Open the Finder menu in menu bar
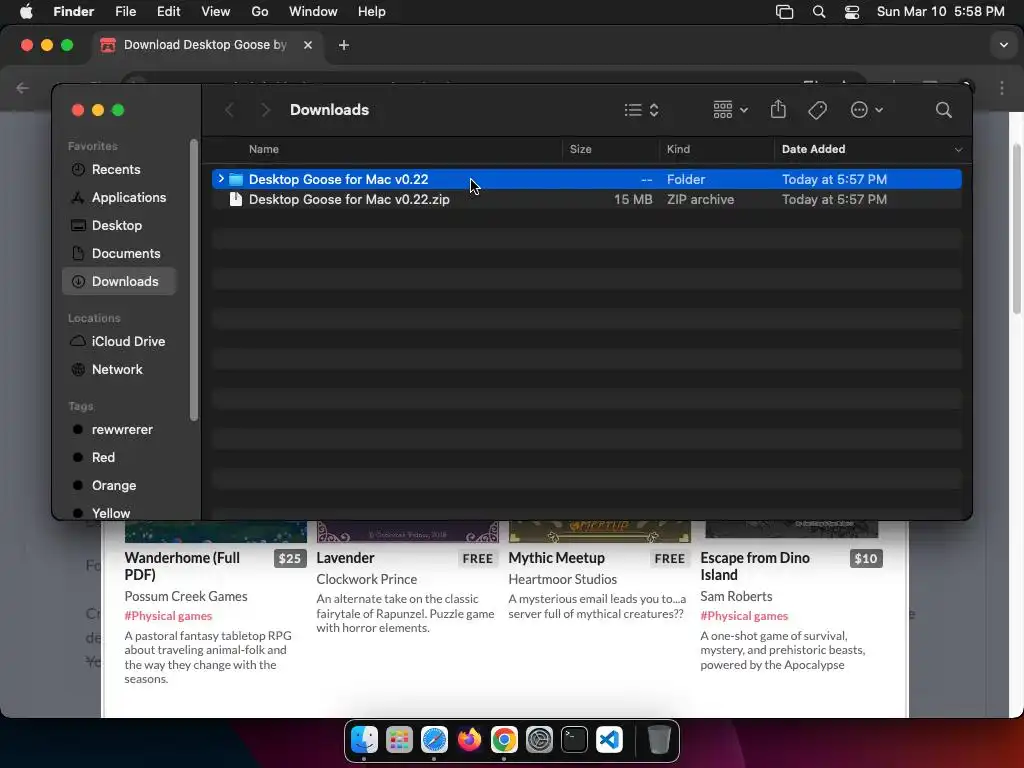 pos(73,12)
